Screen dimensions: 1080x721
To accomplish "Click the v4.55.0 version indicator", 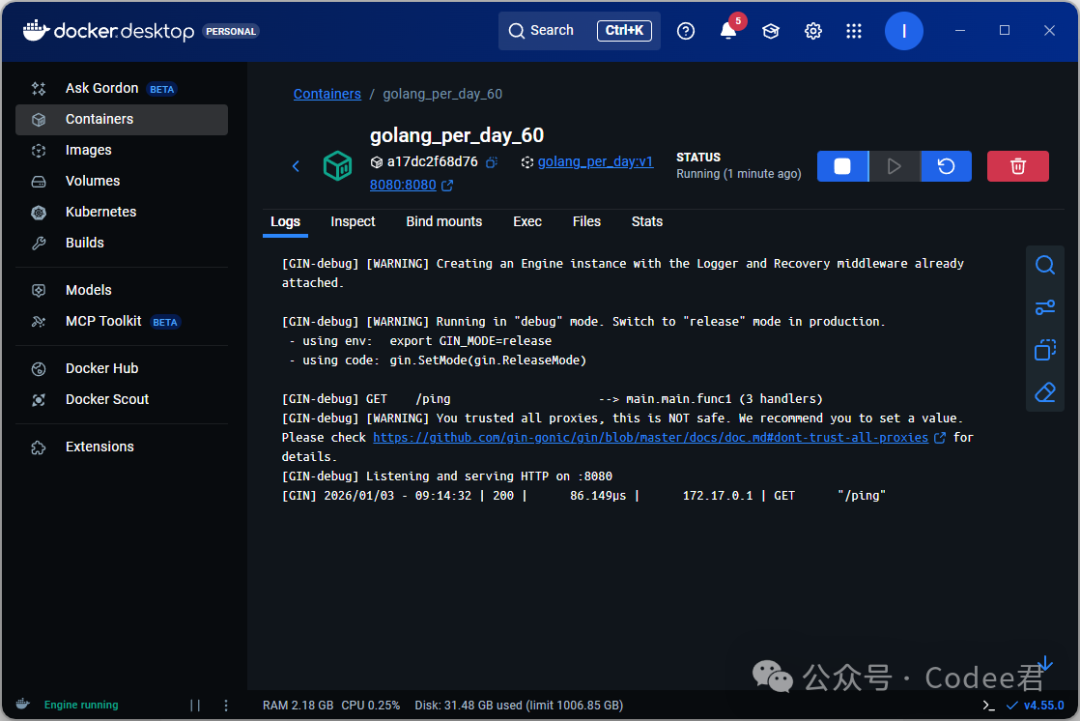I will (x=1035, y=705).
